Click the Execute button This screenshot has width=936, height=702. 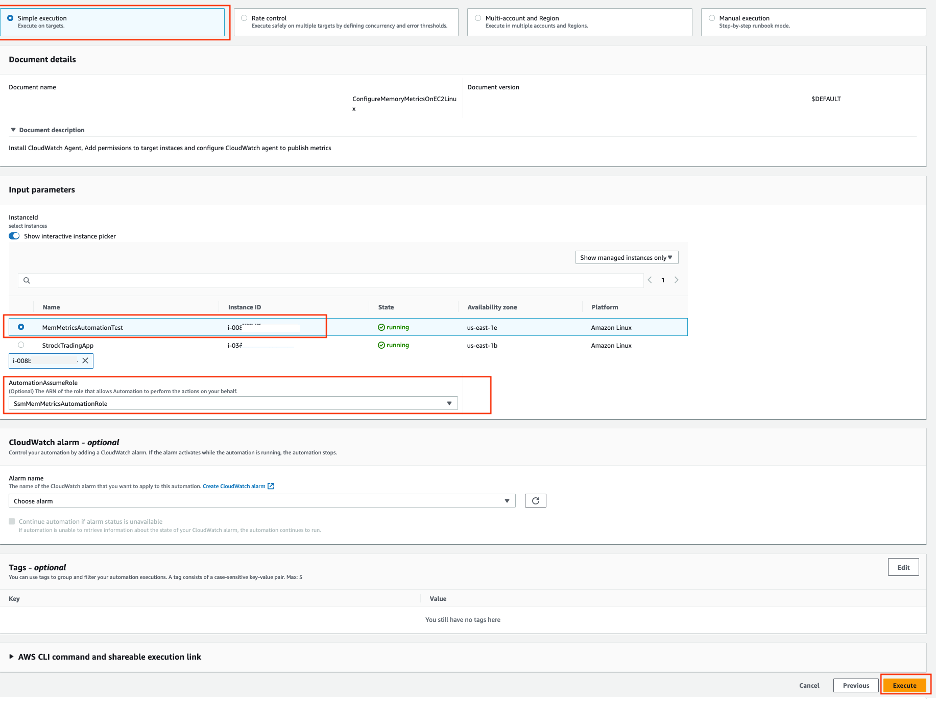(903, 685)
